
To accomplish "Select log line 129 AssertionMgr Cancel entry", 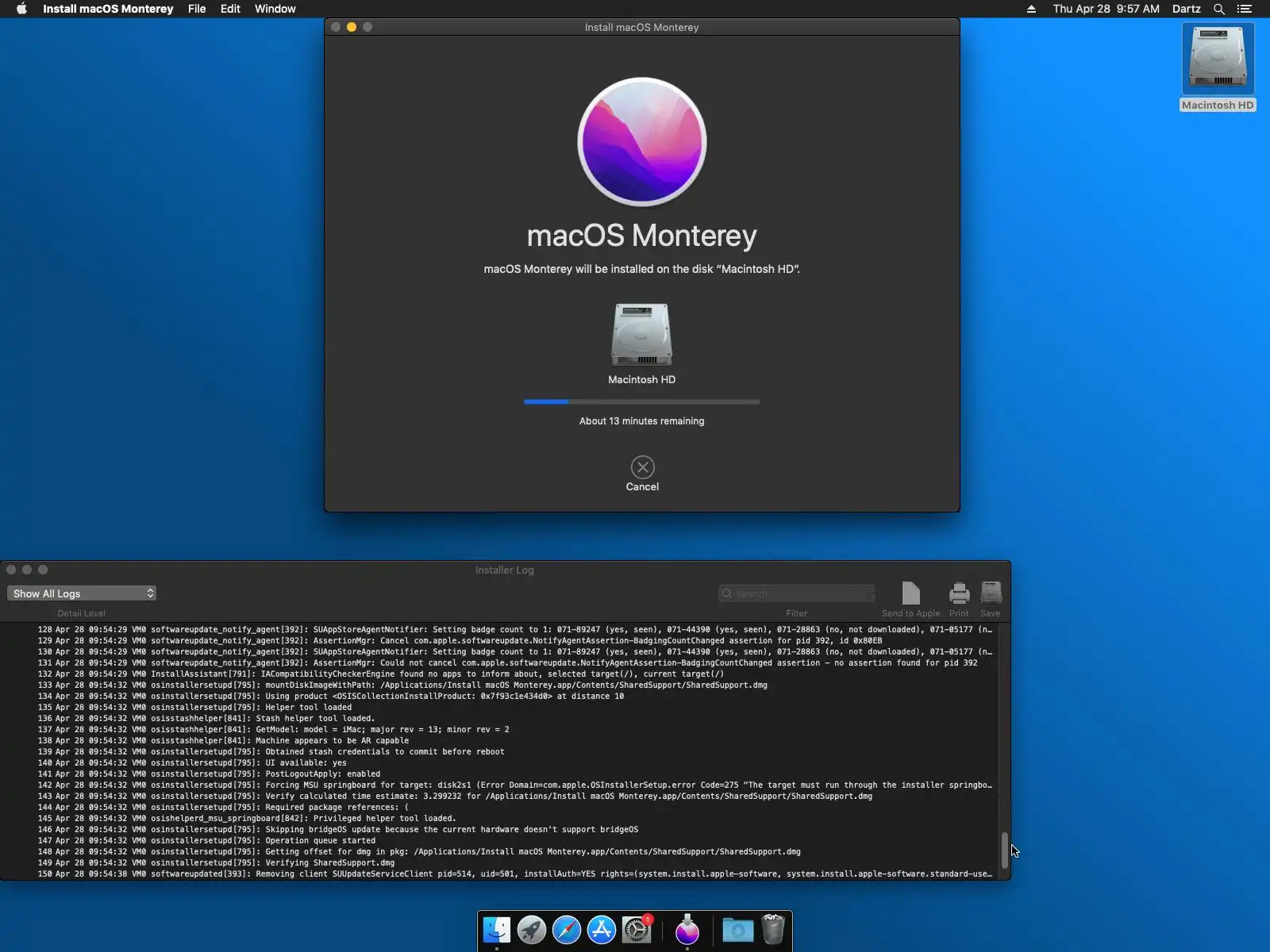I will [500, 641].
